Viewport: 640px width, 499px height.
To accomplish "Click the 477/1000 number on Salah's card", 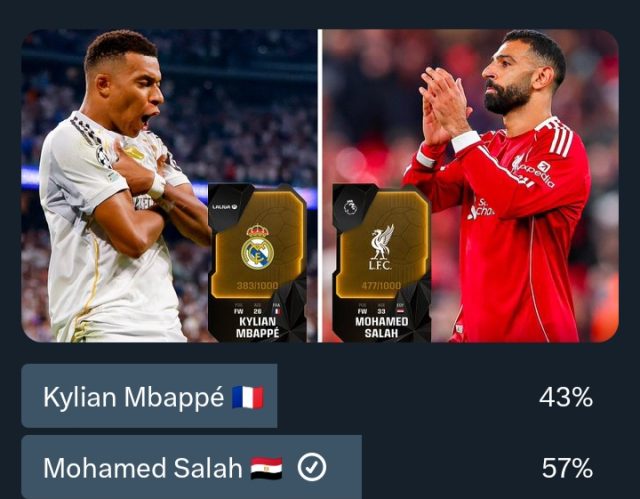I will point(381,286).
